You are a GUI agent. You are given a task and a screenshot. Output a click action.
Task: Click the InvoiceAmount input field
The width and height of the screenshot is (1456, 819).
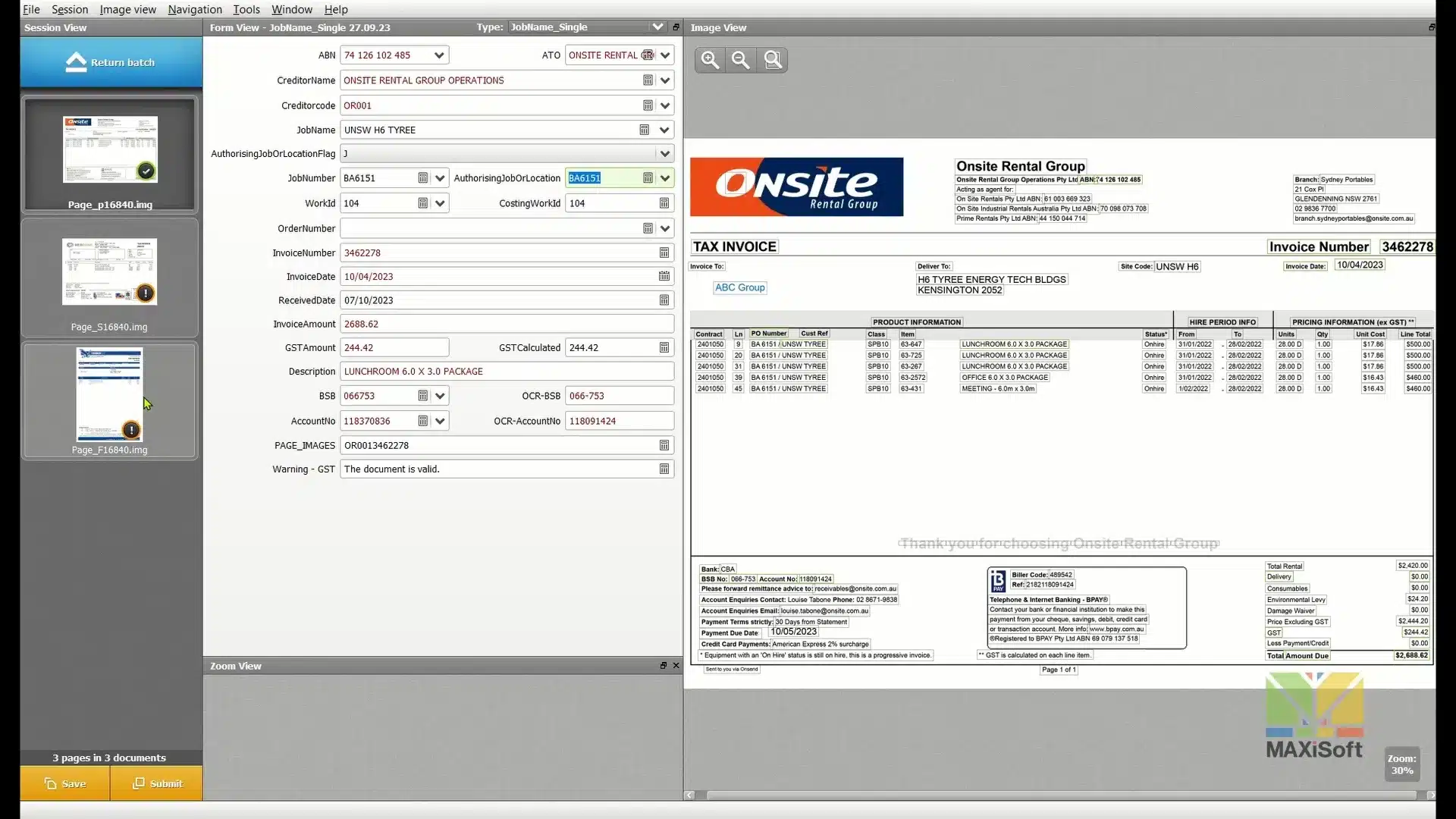pos(506,324)
